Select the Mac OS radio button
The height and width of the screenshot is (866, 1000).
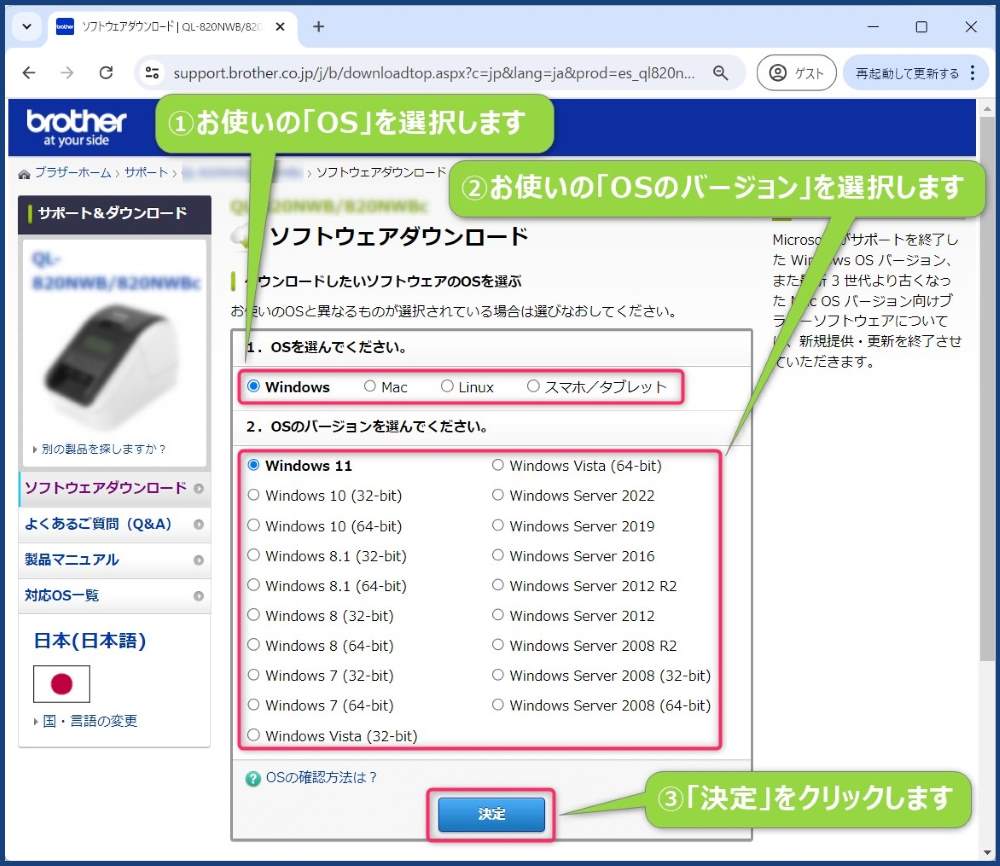pyautogui.click(x=369, y=386)
